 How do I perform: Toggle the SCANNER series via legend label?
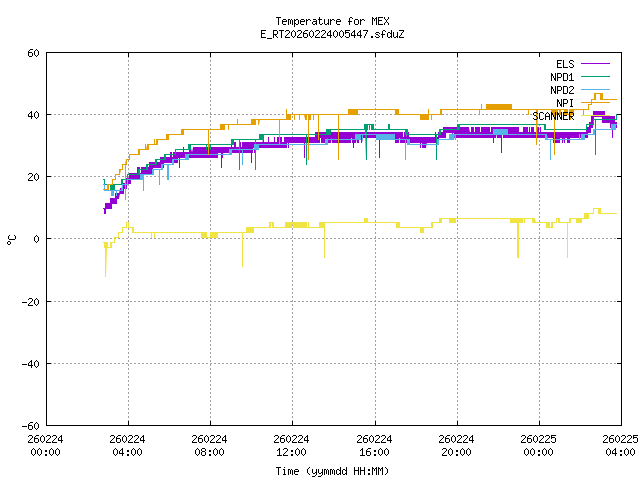(553, 116)
